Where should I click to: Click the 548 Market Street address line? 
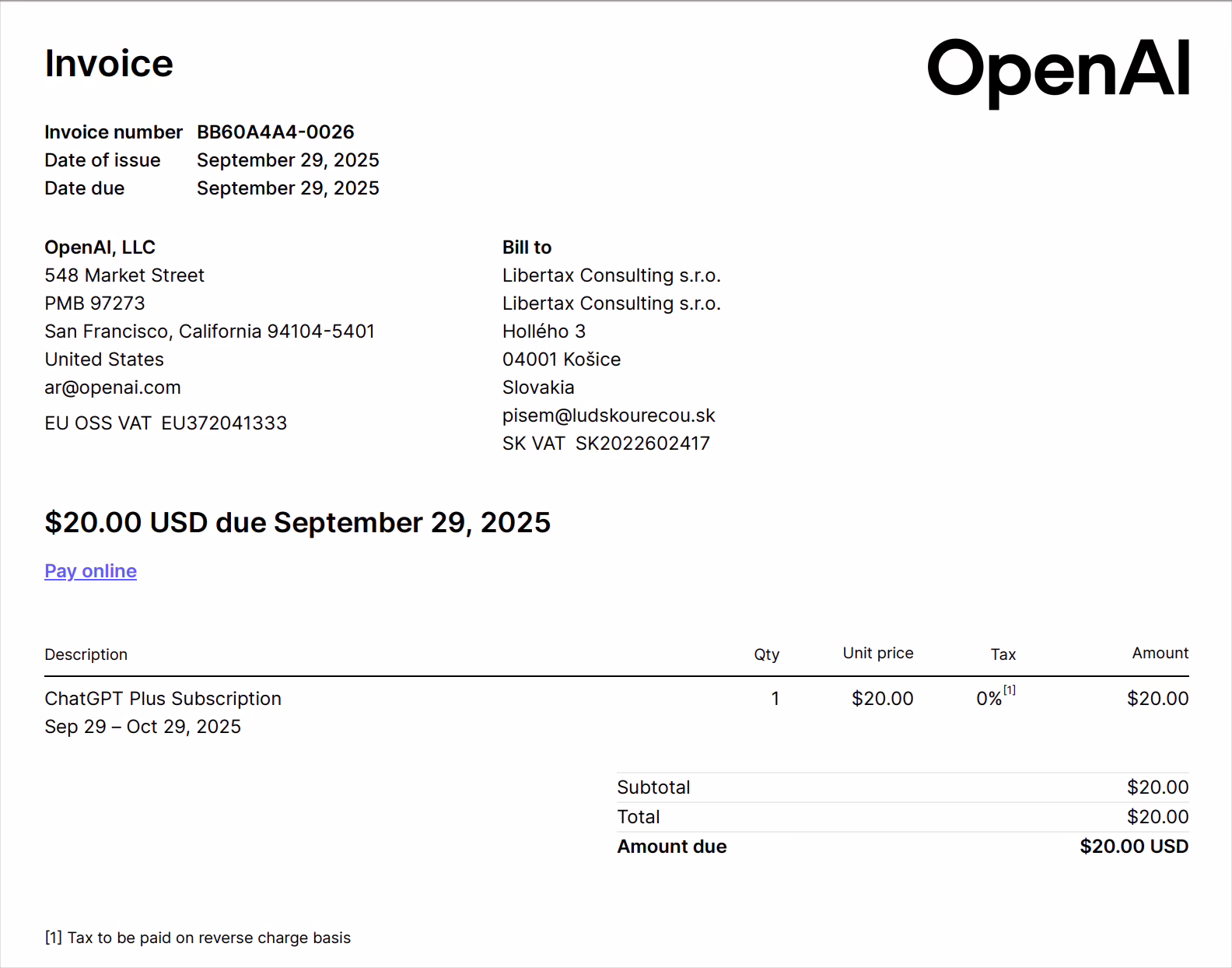click(124, 275)
